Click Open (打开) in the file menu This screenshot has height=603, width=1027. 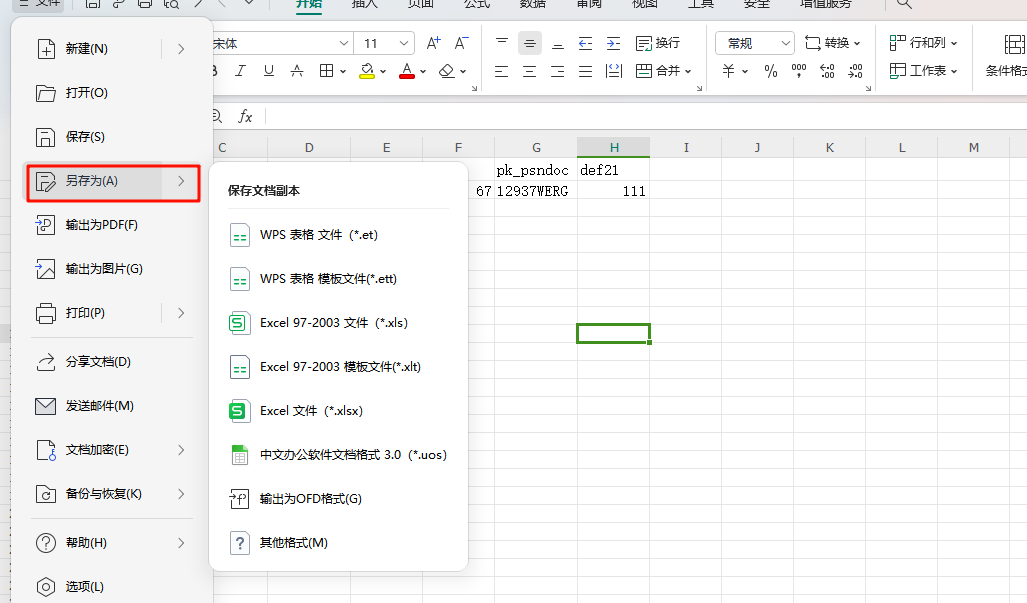click(111, 93)
